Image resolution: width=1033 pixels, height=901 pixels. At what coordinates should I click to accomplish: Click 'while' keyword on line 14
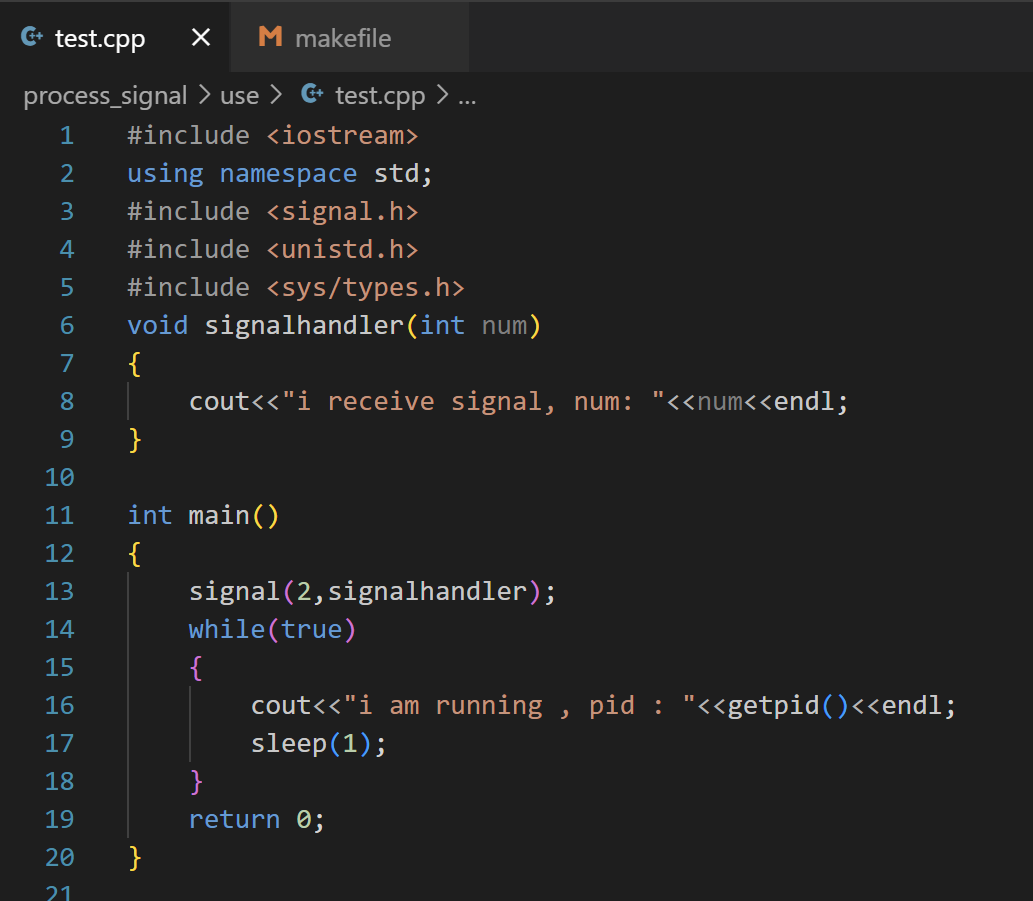point(227,630)
